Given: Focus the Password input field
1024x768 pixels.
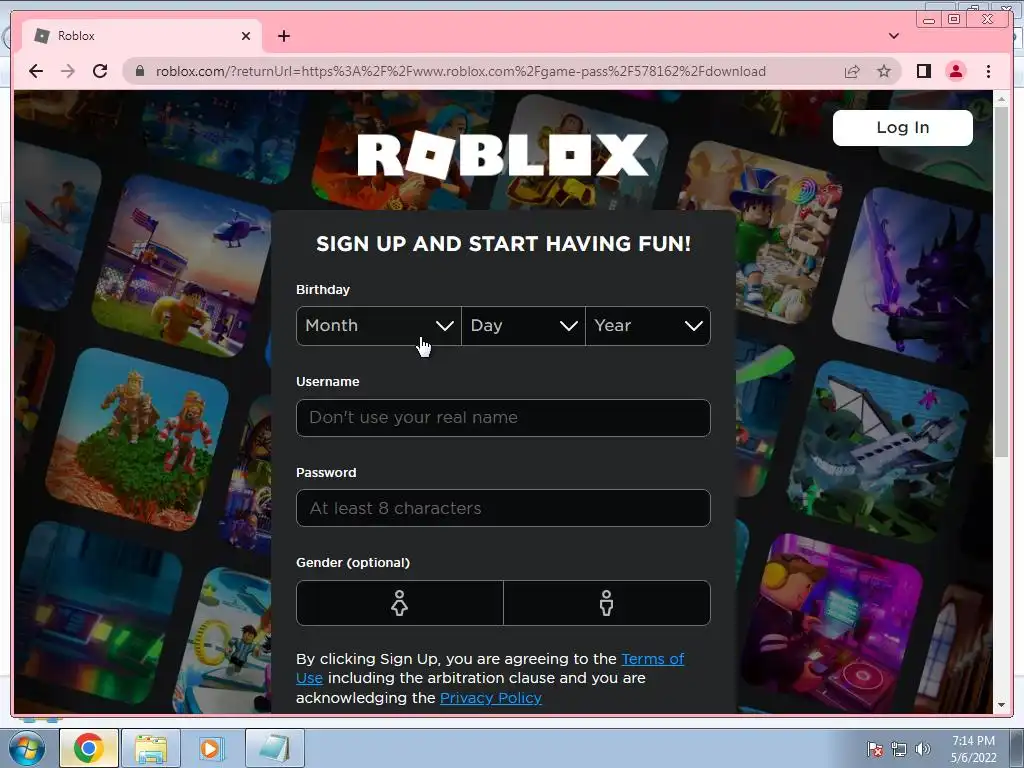Looking at the screenshot, I should pos(503,508).
